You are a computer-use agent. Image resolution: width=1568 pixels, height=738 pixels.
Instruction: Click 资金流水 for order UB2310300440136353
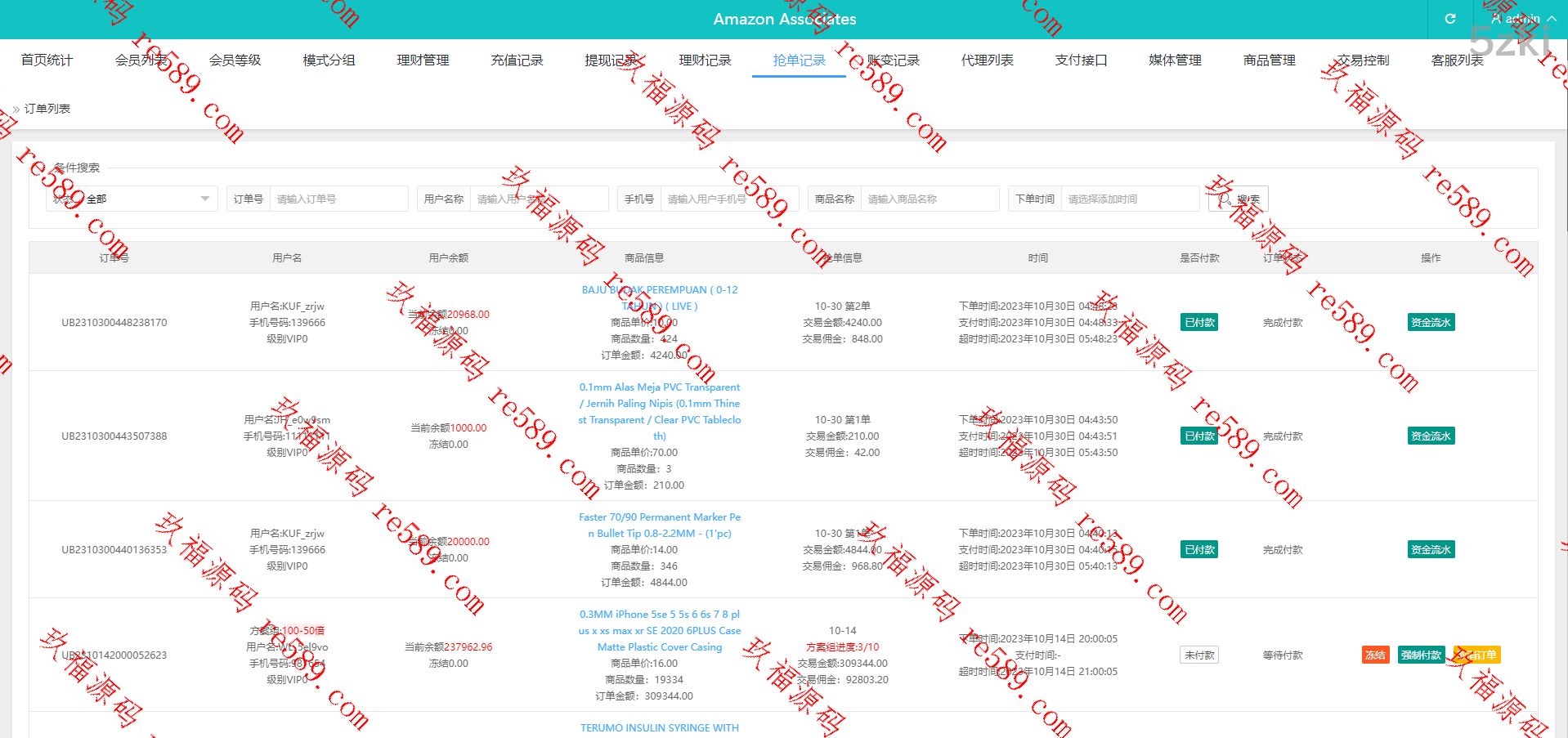(x=1431, y=549)
